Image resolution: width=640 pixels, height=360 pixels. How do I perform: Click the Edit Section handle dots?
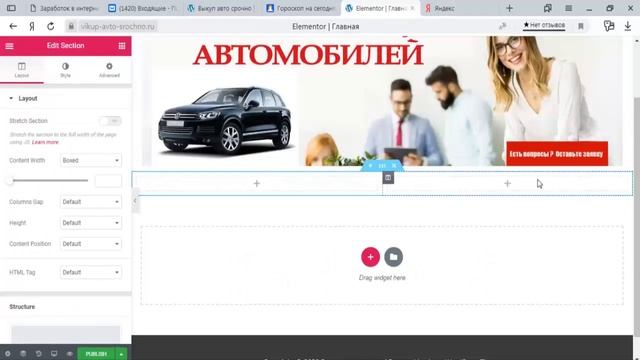(x=382, y=166)
